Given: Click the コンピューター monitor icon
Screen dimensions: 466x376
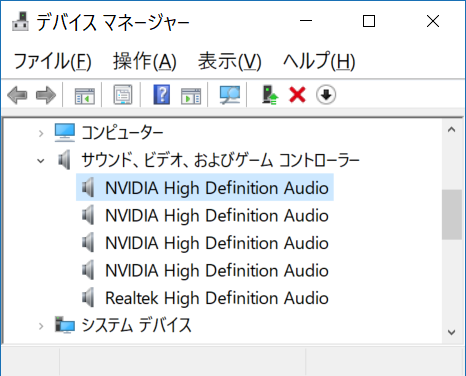Looking at the screenshot, I should pyautogui.click(x=65, y=133).
